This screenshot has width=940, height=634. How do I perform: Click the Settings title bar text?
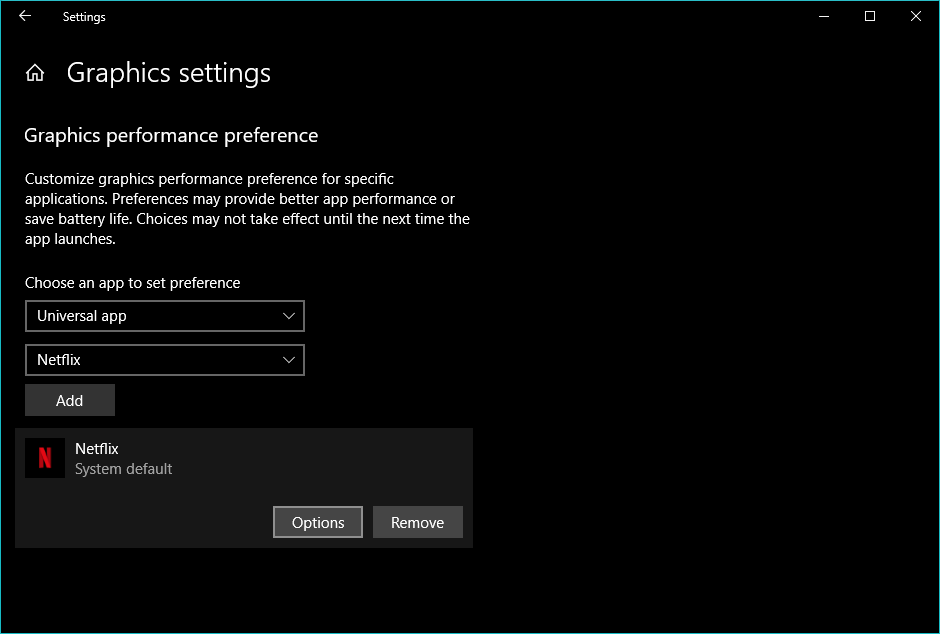(x=84, y=17)
